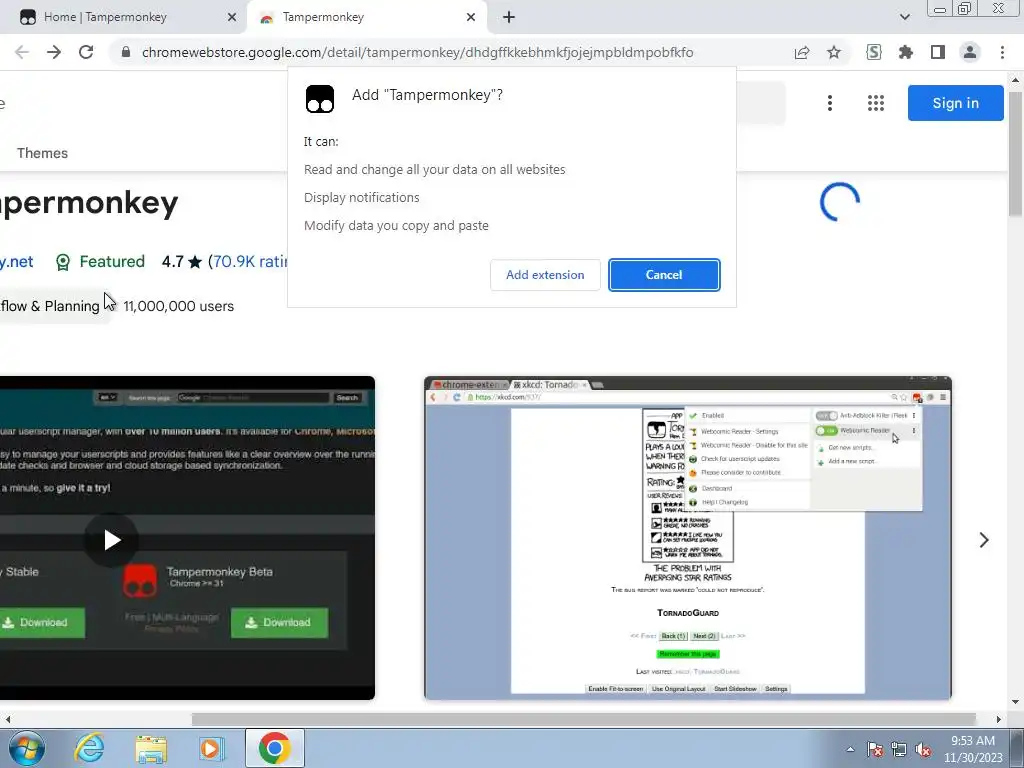Cancel the Tampermonkey install dialog
1024x768 pixels.
coord(664,275)
